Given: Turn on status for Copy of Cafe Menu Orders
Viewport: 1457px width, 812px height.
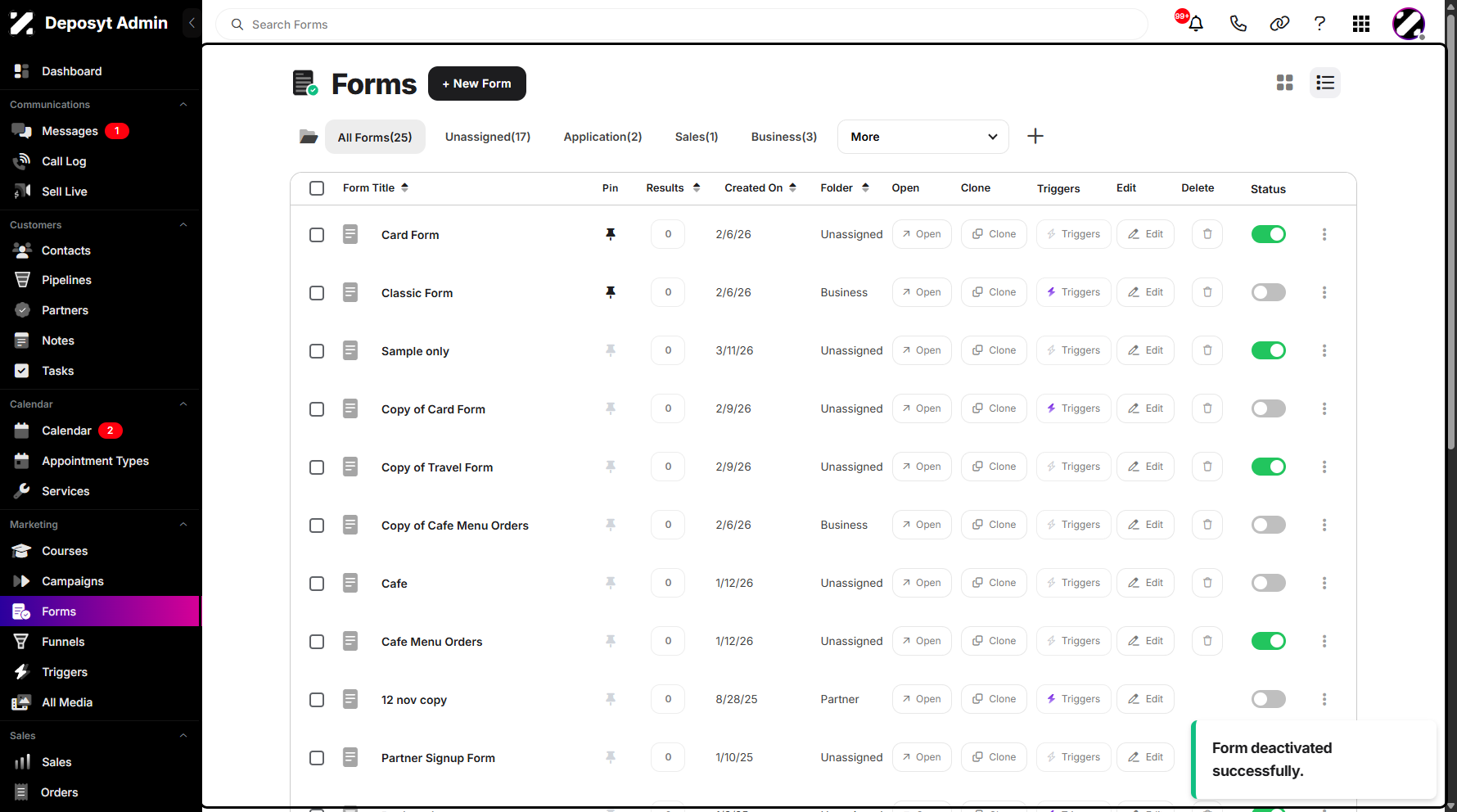Looking at the screenshot, I should (x=1269, y=525).
